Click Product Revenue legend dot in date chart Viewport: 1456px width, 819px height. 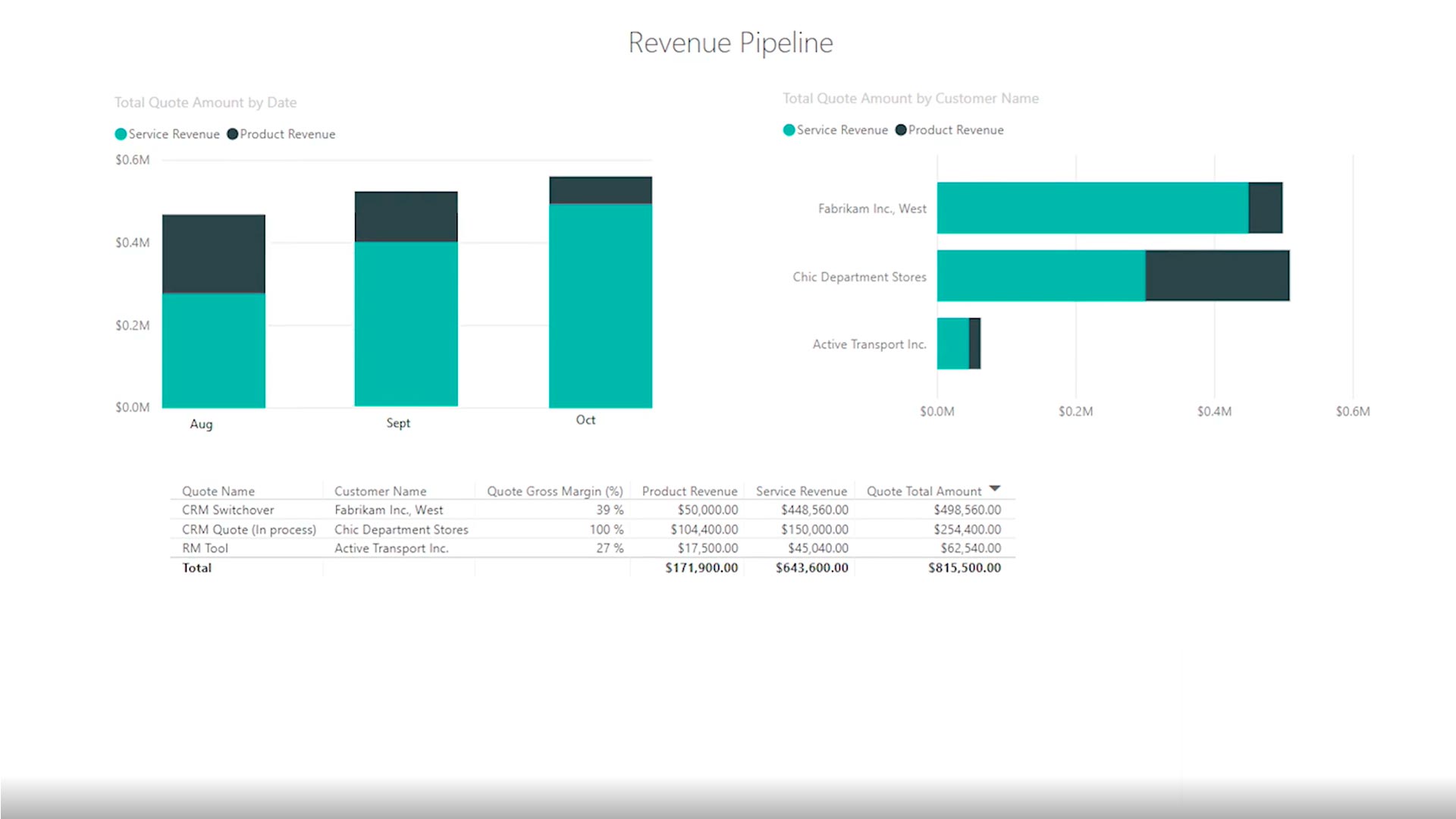tap(233, 134)
